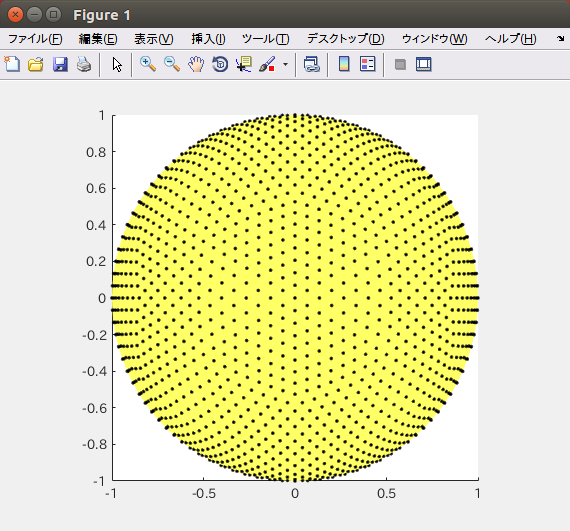The width and height of the screenshot is (570, 531).
Task: Activate the Zoom In magnifier tool
Action: point(148,64)
